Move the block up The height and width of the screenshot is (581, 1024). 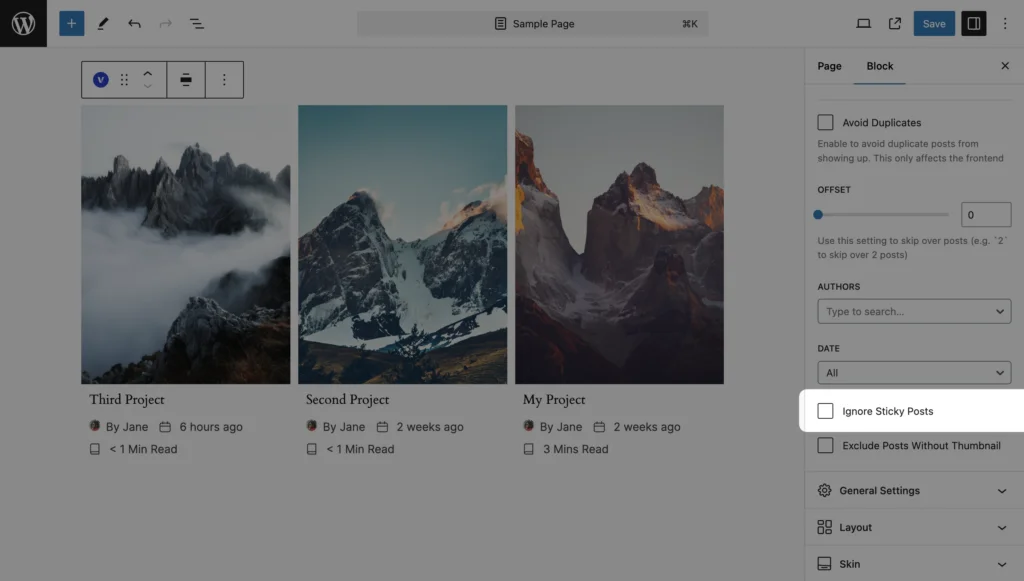148,73
